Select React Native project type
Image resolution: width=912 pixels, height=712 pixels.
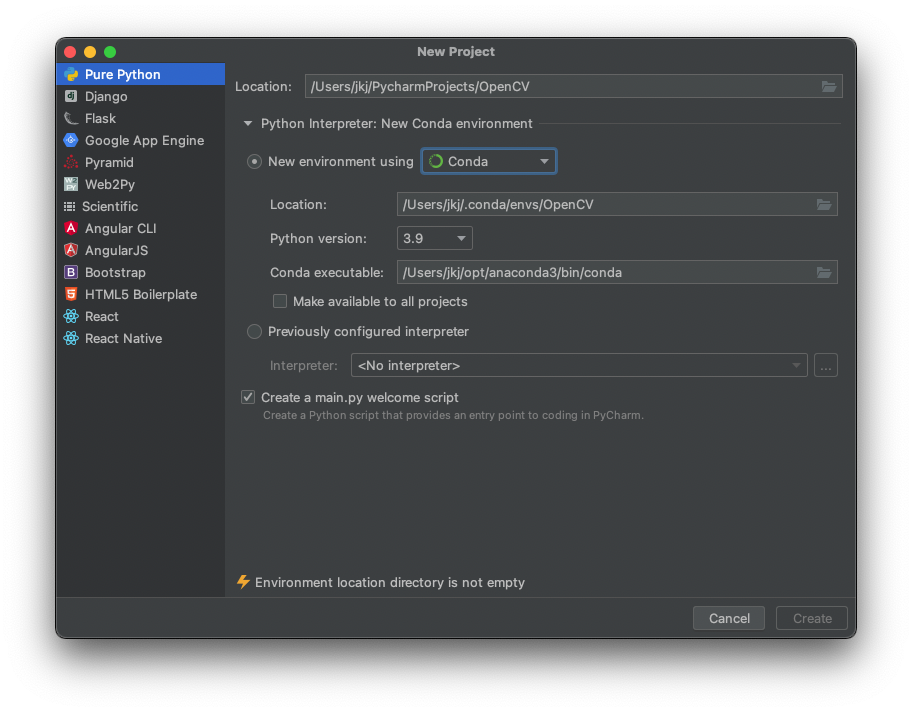141,339
